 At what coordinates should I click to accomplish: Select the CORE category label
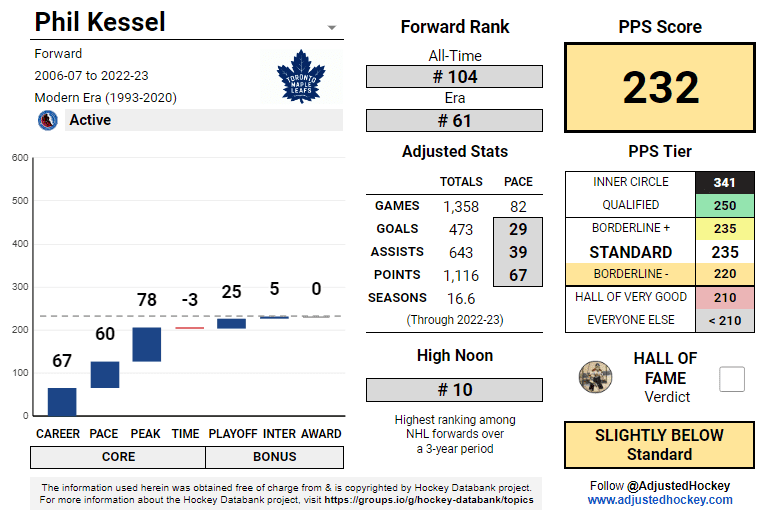[x=118, y=457]
